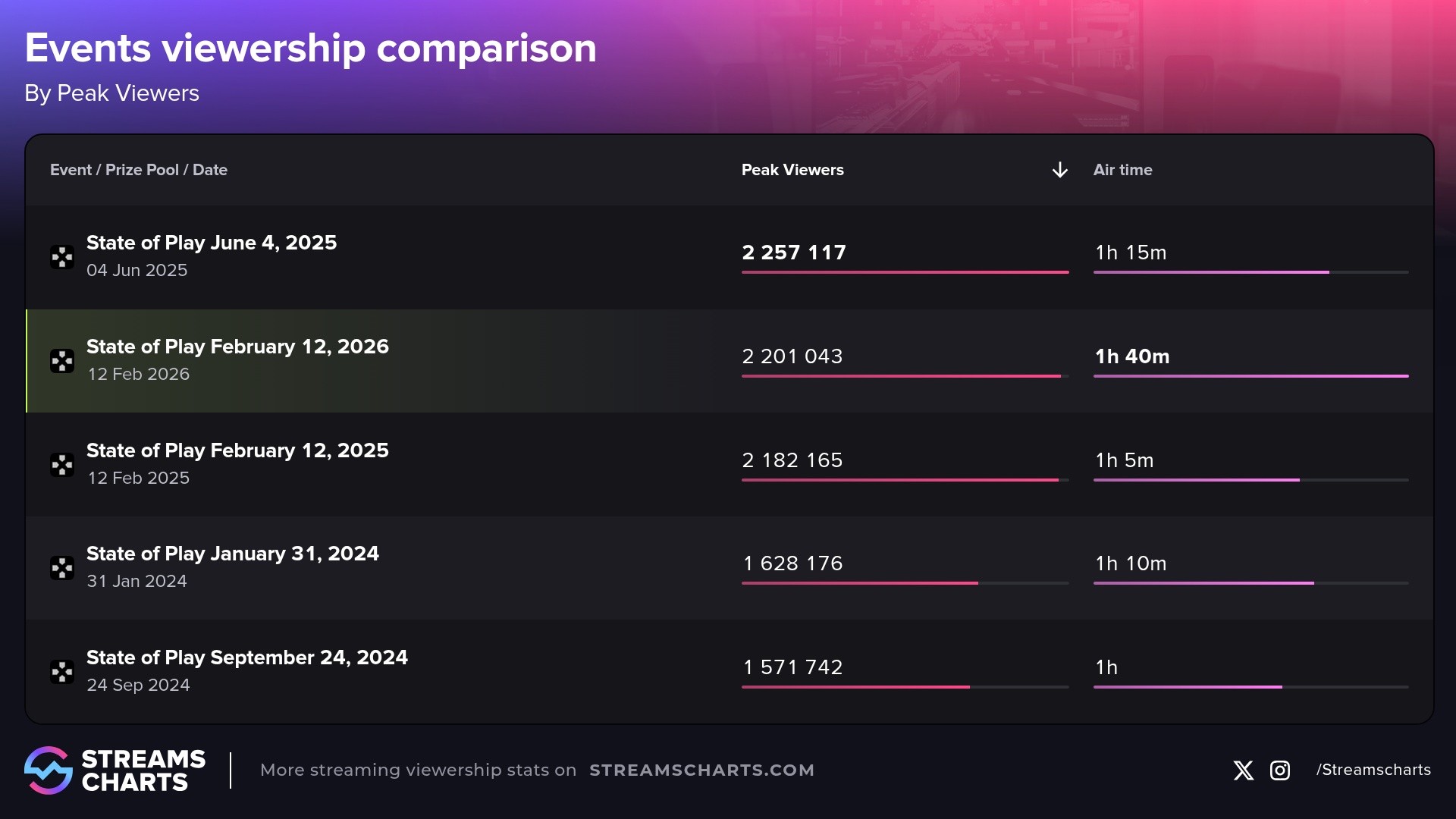The width and height of the screenshot is (1456, 819).
Task: Click the 2 257 117 peak viewers bar
Action: 905,272
